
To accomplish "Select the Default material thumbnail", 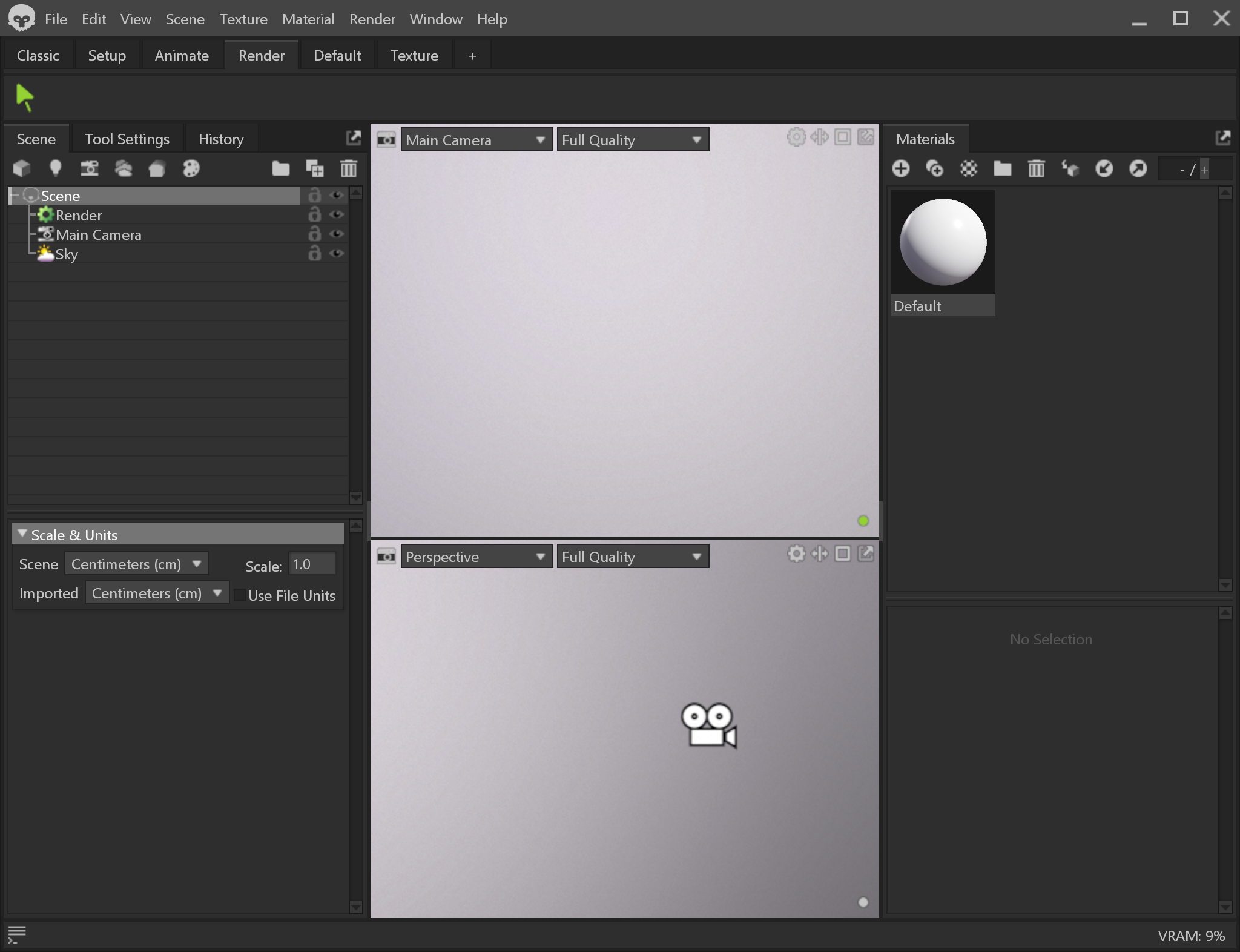I will [x=943, y=243].
